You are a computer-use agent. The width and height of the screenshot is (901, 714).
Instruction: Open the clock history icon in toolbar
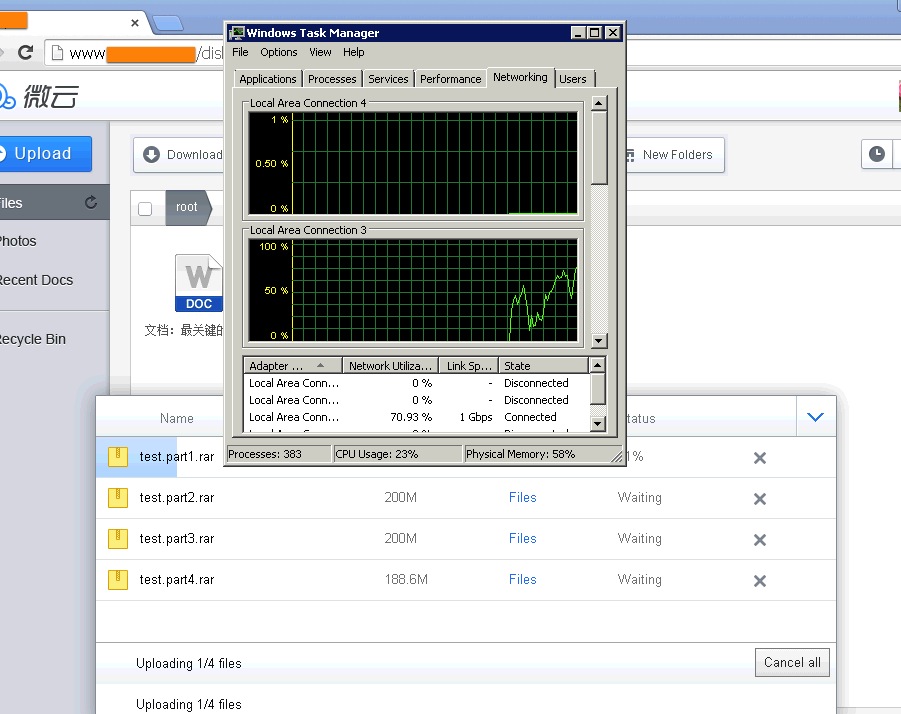point(876,154)
